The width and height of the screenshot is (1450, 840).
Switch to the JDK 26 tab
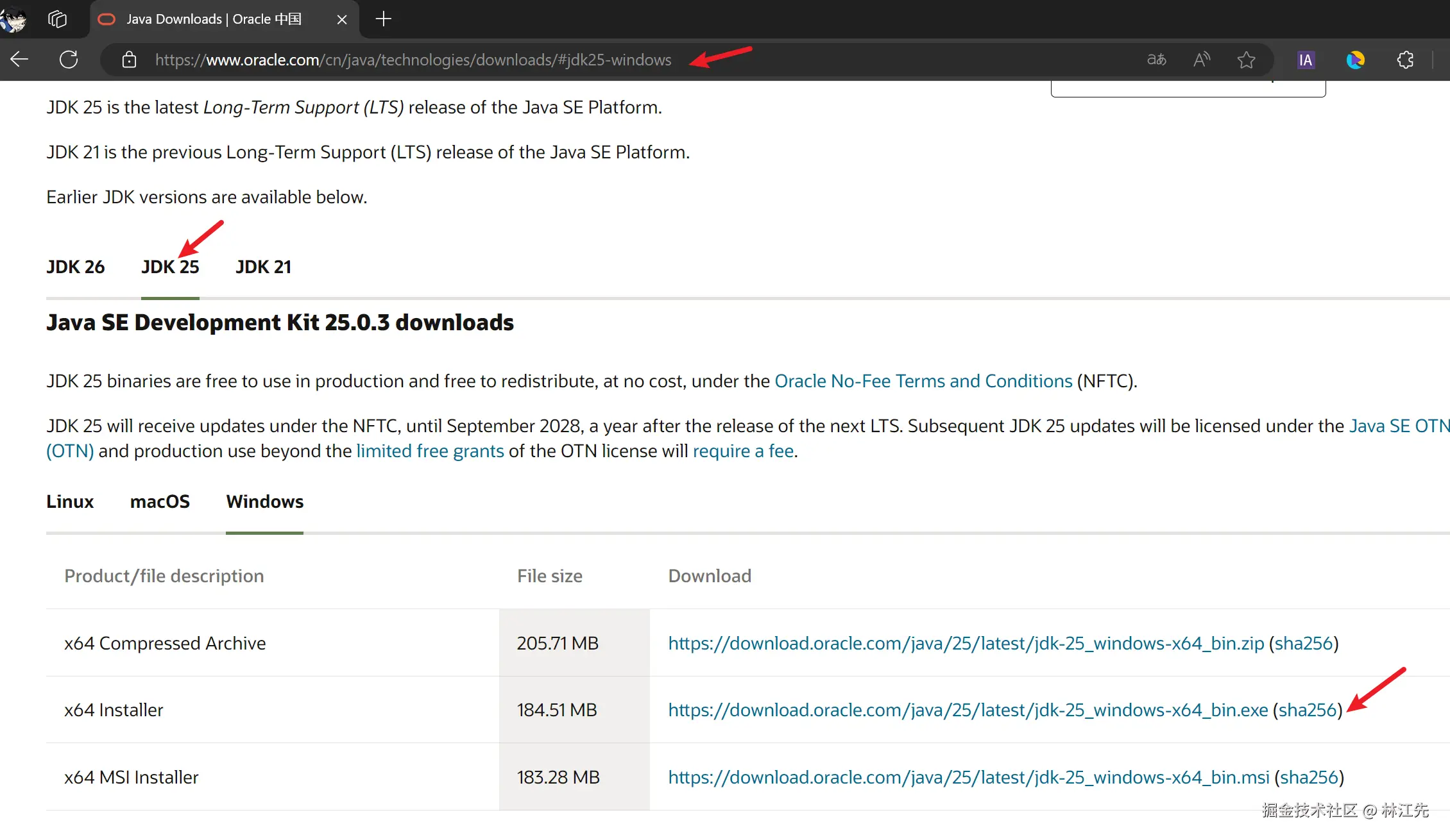coord(75,267)
